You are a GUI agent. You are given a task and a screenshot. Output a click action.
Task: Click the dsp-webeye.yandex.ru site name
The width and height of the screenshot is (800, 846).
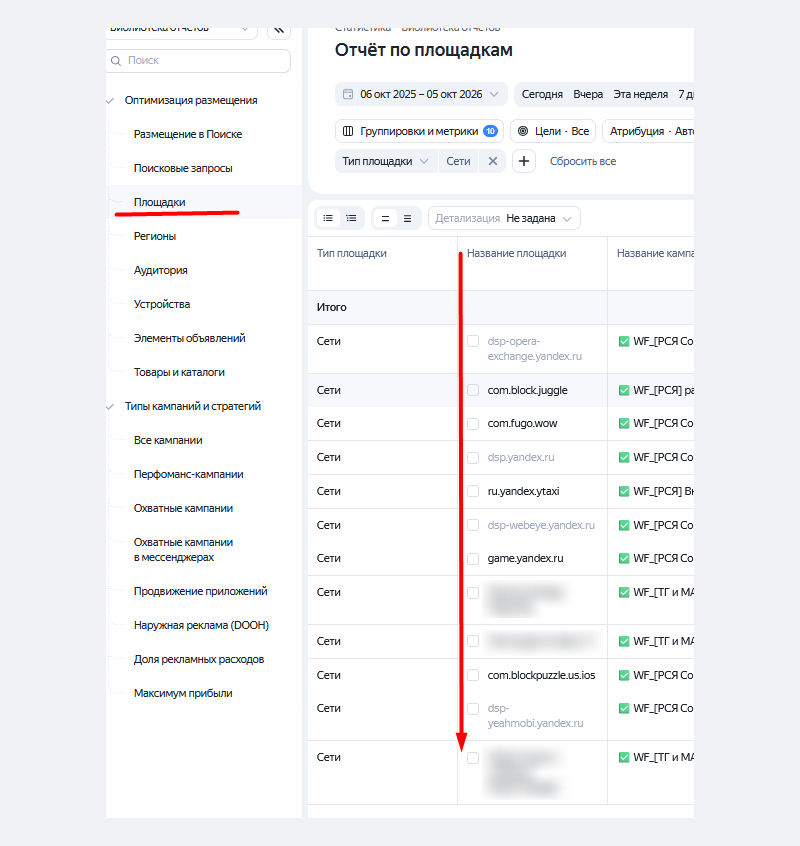[541, 526]
